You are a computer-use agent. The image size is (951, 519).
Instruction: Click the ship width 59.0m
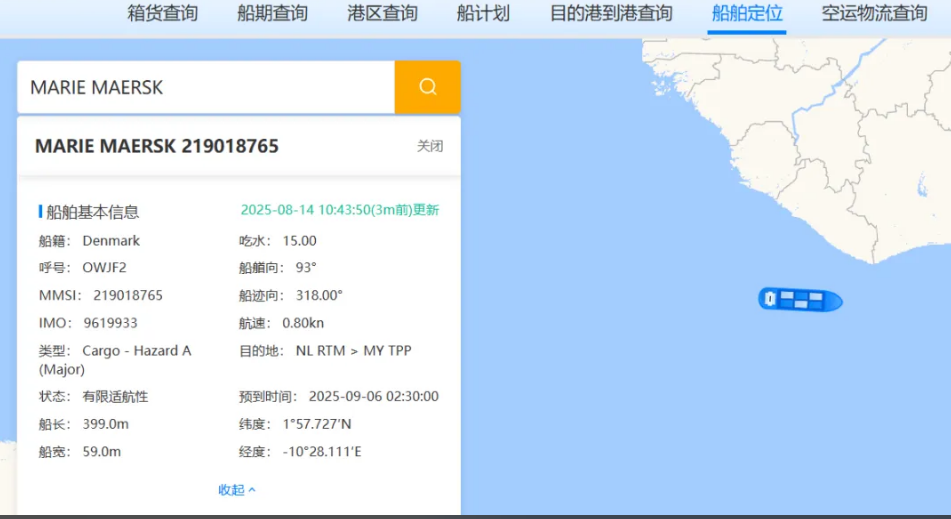tap(102, 452)
